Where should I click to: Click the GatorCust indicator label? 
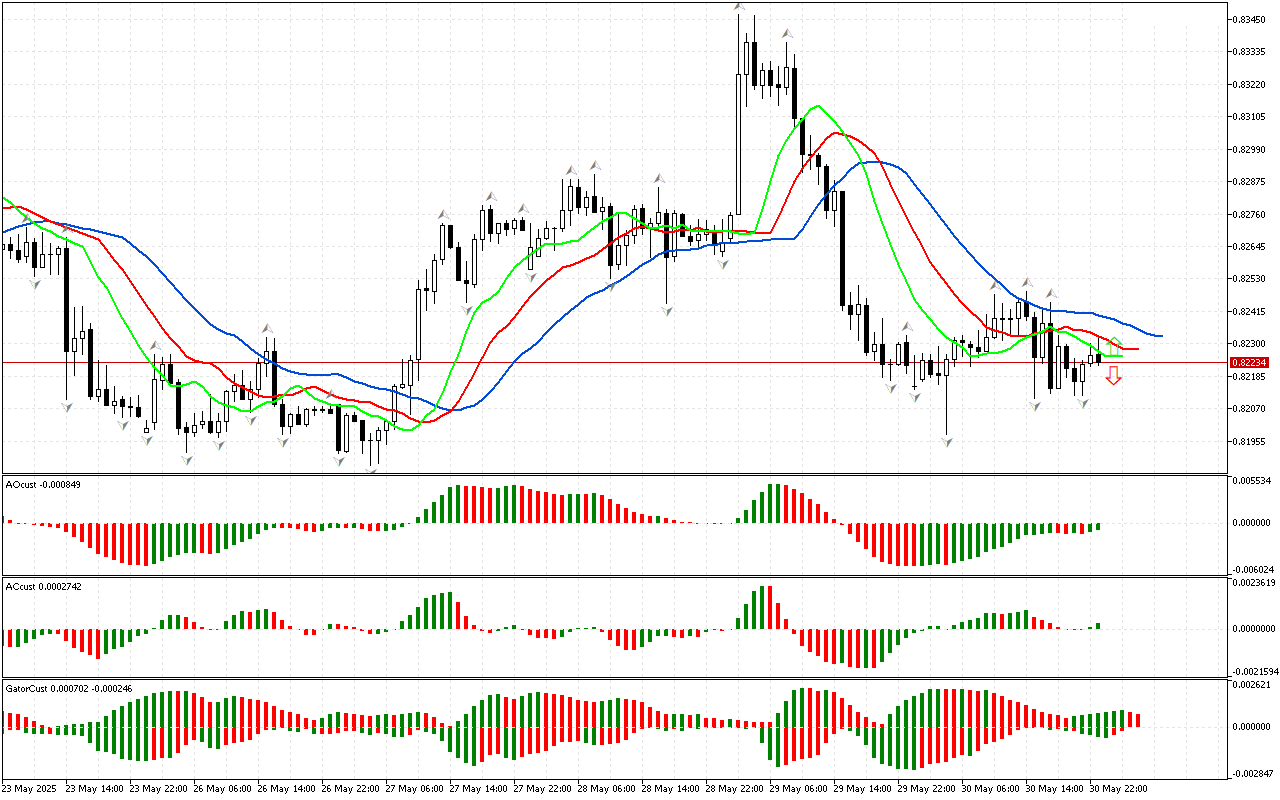tap(68, 688)
